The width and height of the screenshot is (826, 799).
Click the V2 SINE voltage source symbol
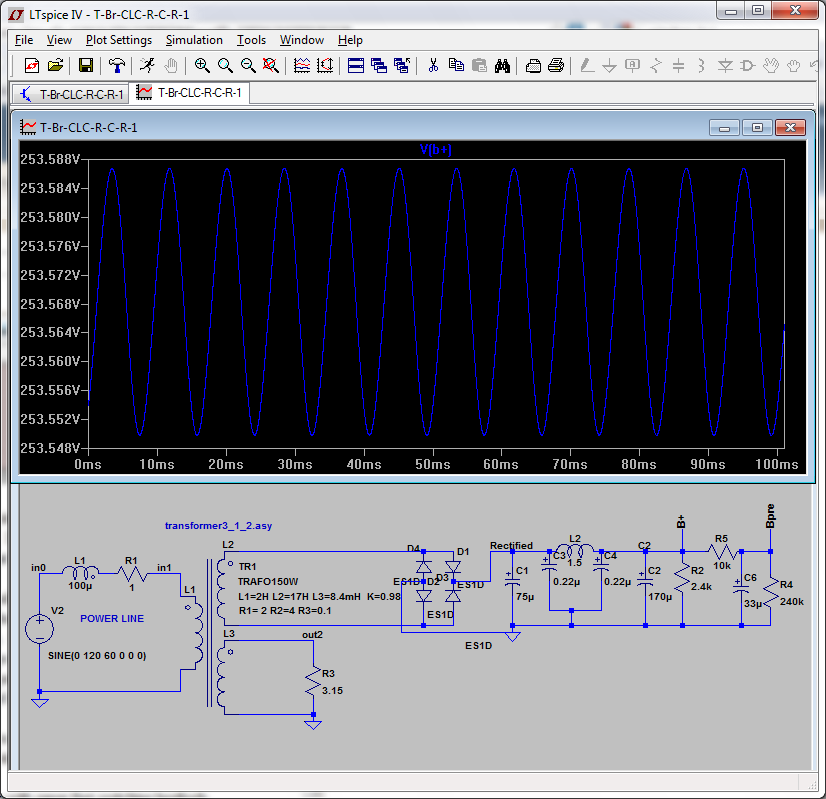38,627
